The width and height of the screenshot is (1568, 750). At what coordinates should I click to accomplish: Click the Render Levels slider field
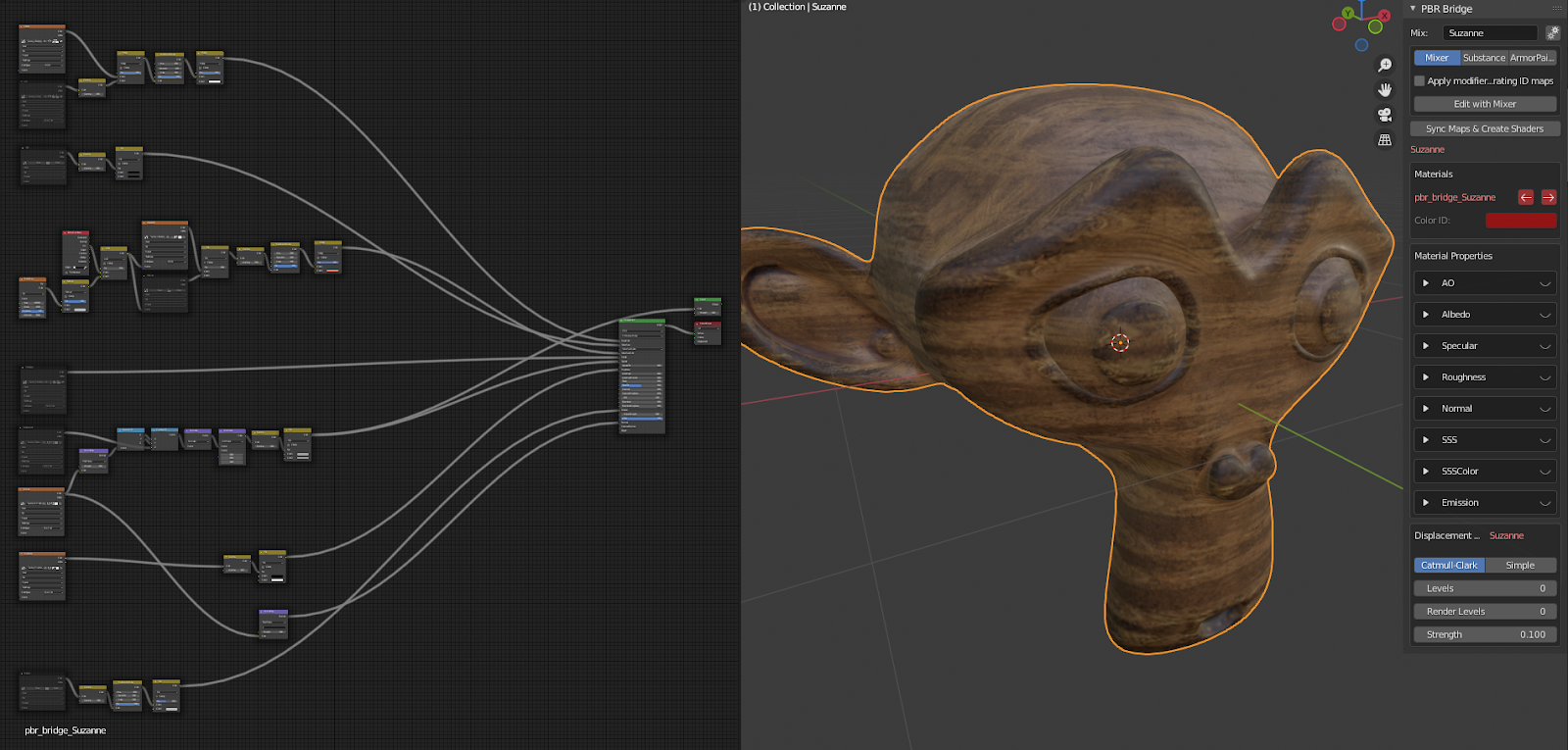pyautogui.click(x=1485, y=612)
